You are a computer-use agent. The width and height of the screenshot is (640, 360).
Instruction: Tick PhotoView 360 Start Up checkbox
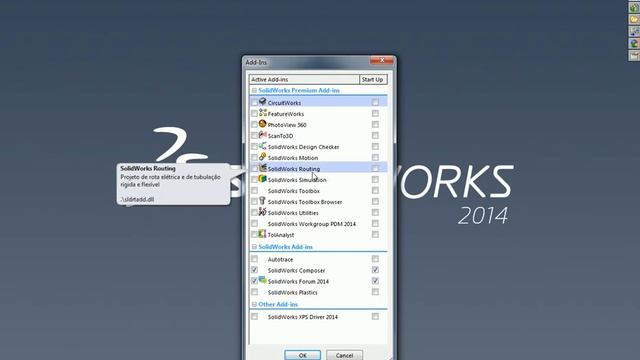(375, 124)
